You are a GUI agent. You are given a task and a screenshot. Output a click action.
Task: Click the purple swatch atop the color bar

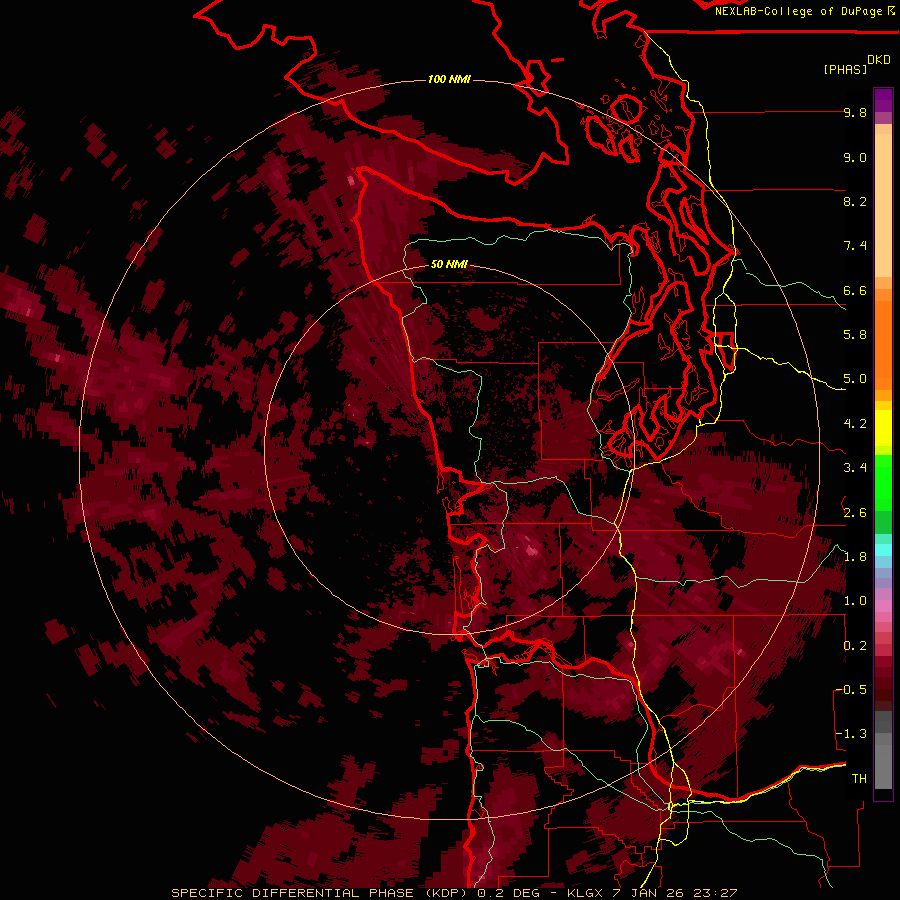[x=883, y=100]
